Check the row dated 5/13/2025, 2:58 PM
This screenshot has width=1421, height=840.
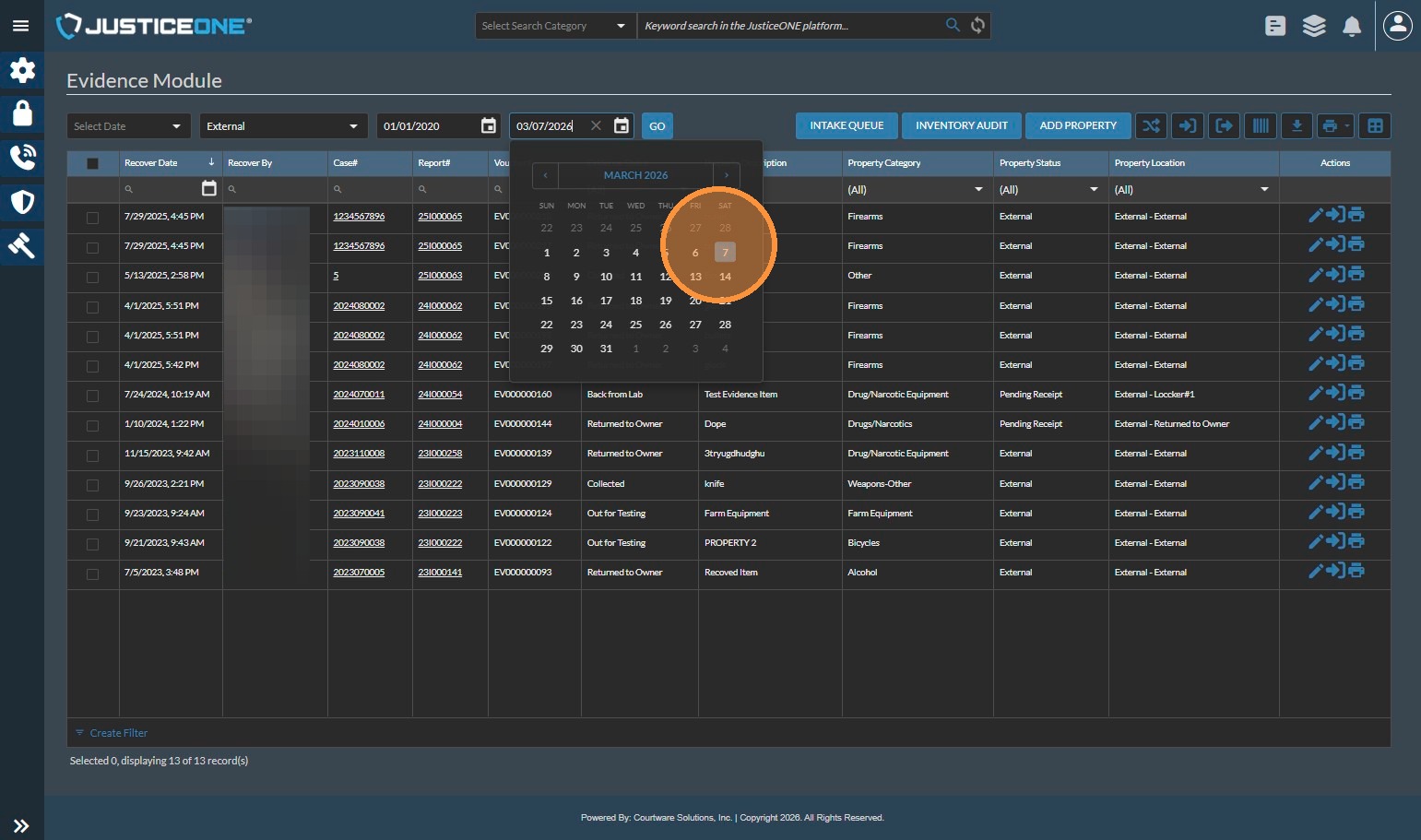click(92, 277)
